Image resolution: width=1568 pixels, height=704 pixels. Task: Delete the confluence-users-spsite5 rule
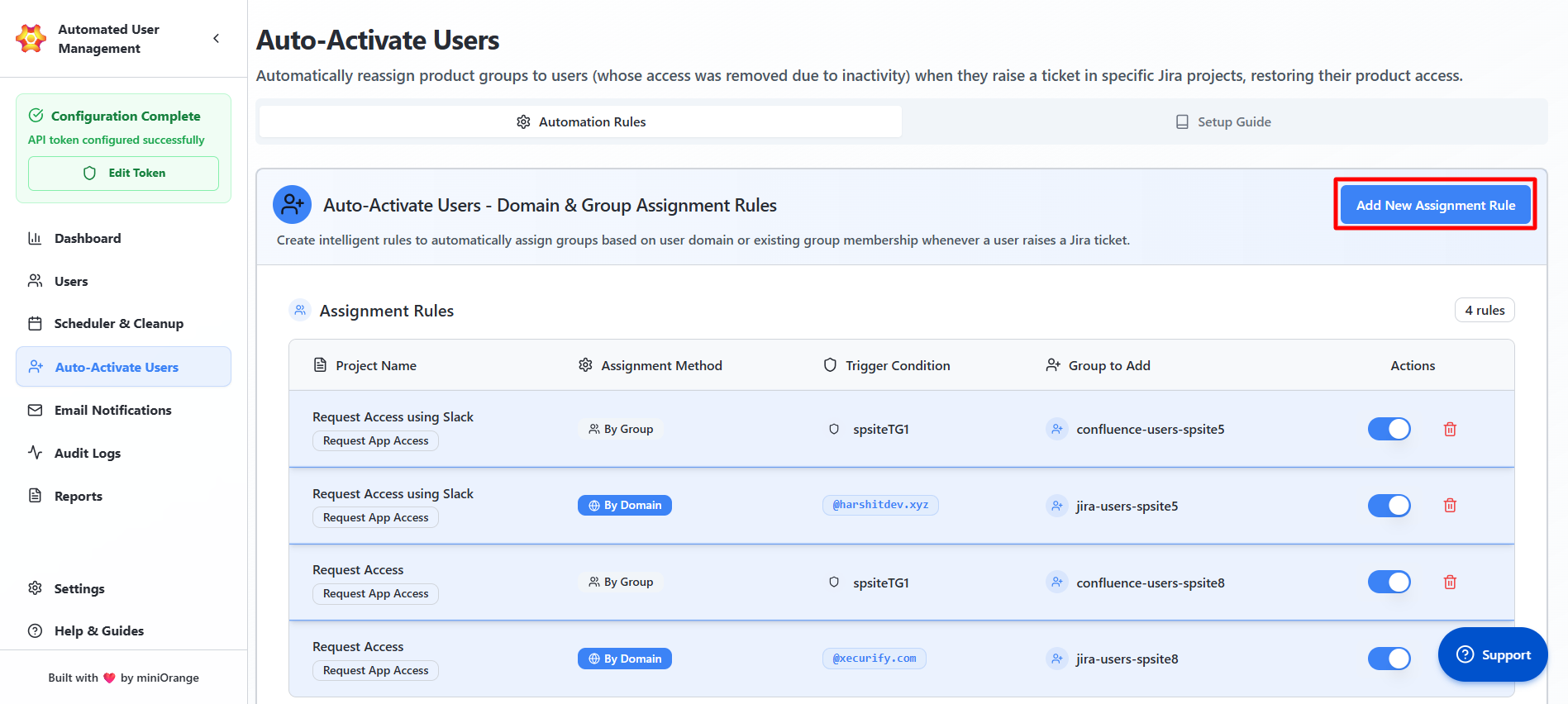click(x=1450, y=430)
